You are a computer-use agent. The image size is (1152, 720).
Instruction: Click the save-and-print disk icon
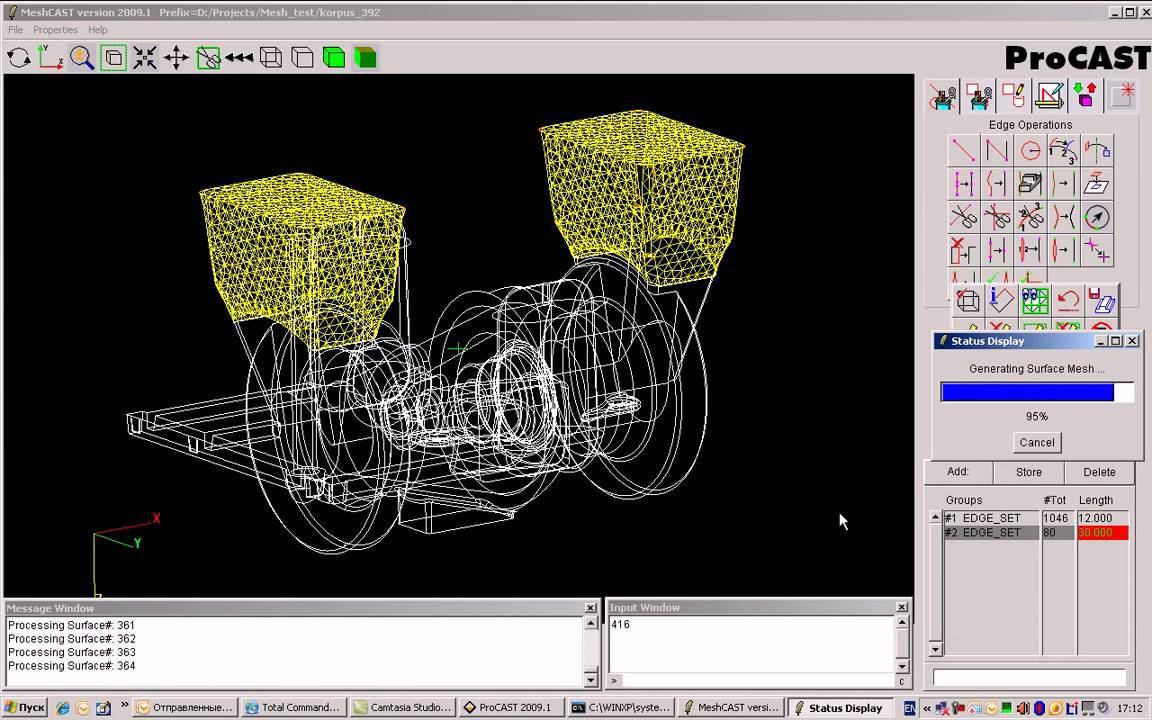coord(1101,299)
